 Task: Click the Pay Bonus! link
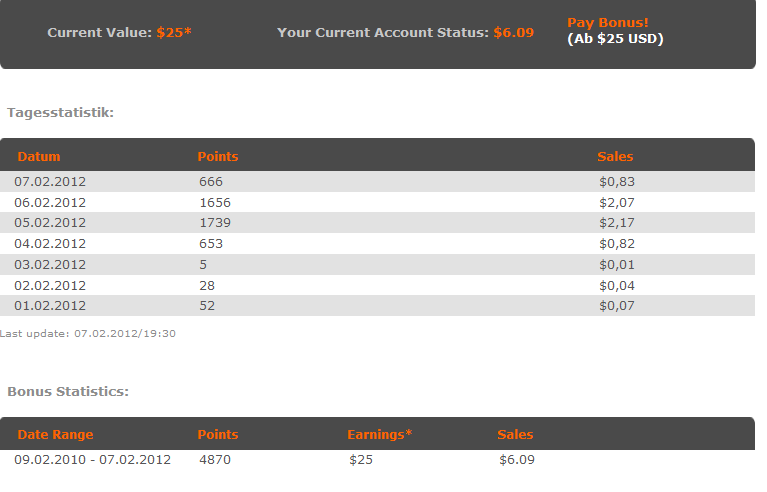607,22
